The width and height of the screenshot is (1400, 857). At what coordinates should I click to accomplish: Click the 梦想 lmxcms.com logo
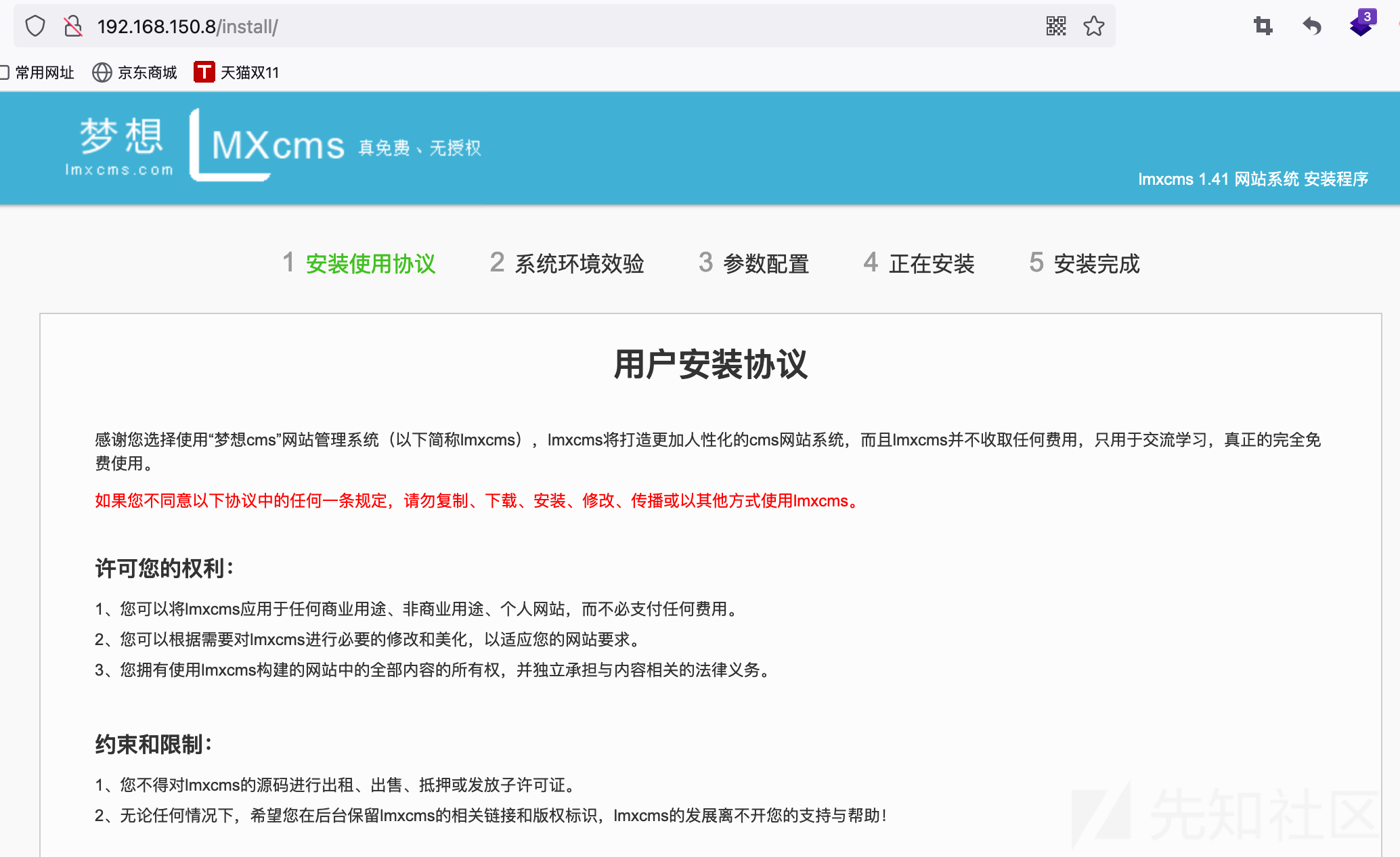tap(120, 146)
